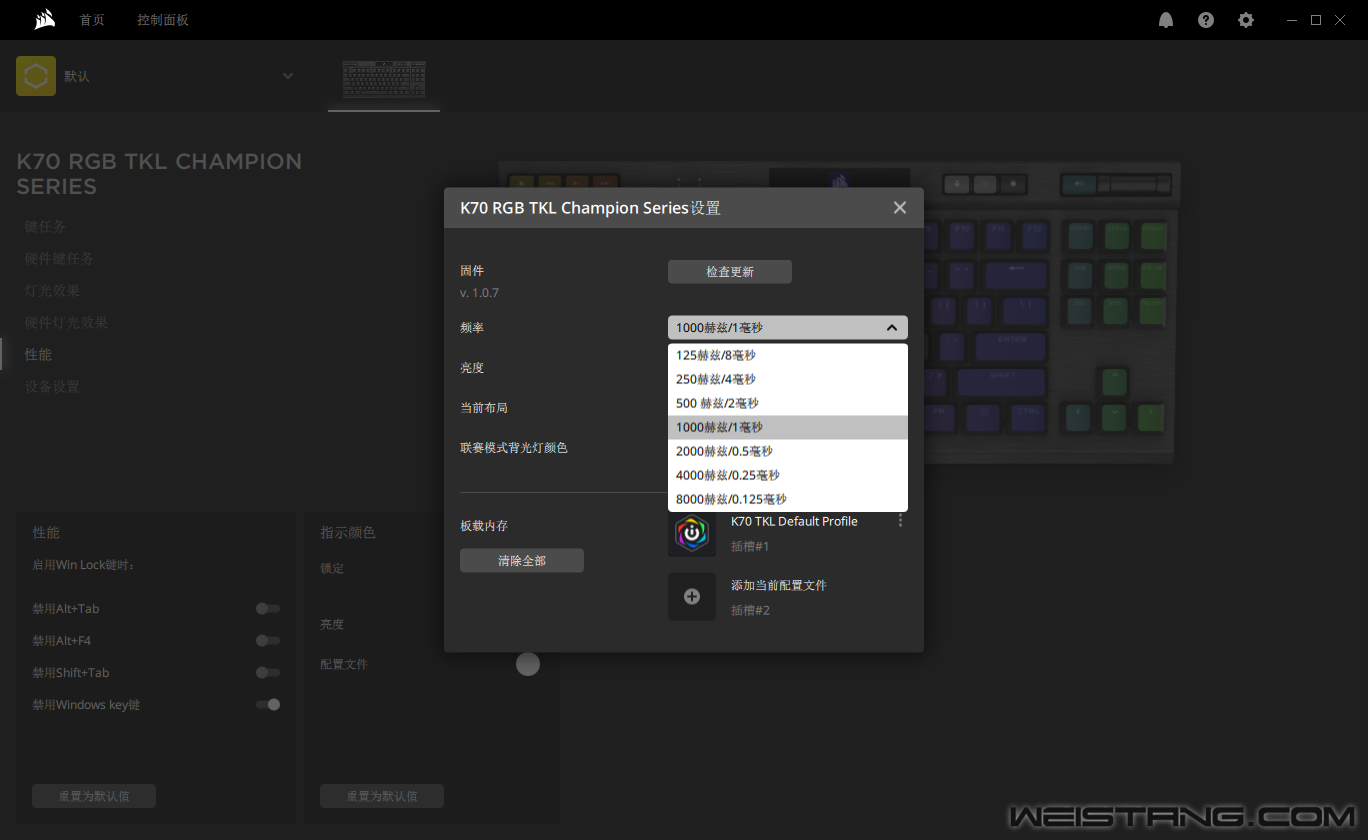The height and width of the screenshot is (840, 1368).
Task: Click the yellow 默认 profile icon
Action: tap(36, 76)
